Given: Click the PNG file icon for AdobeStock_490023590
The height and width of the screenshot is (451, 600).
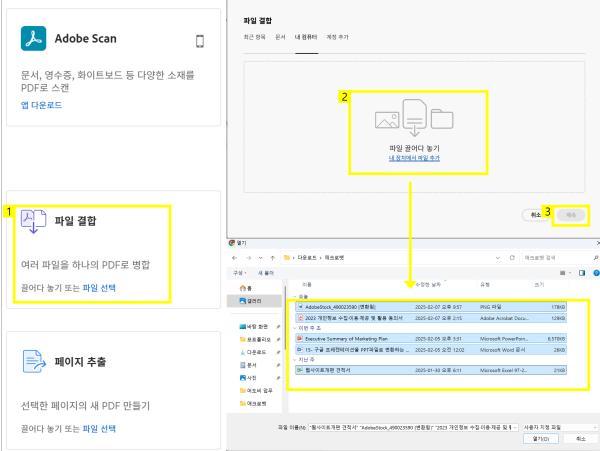Looking at the screenshot, I should 301,307.
